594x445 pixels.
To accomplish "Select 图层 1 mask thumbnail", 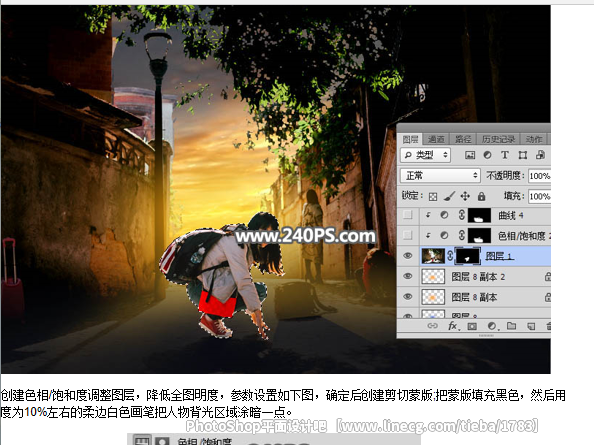I will point(467,256).
